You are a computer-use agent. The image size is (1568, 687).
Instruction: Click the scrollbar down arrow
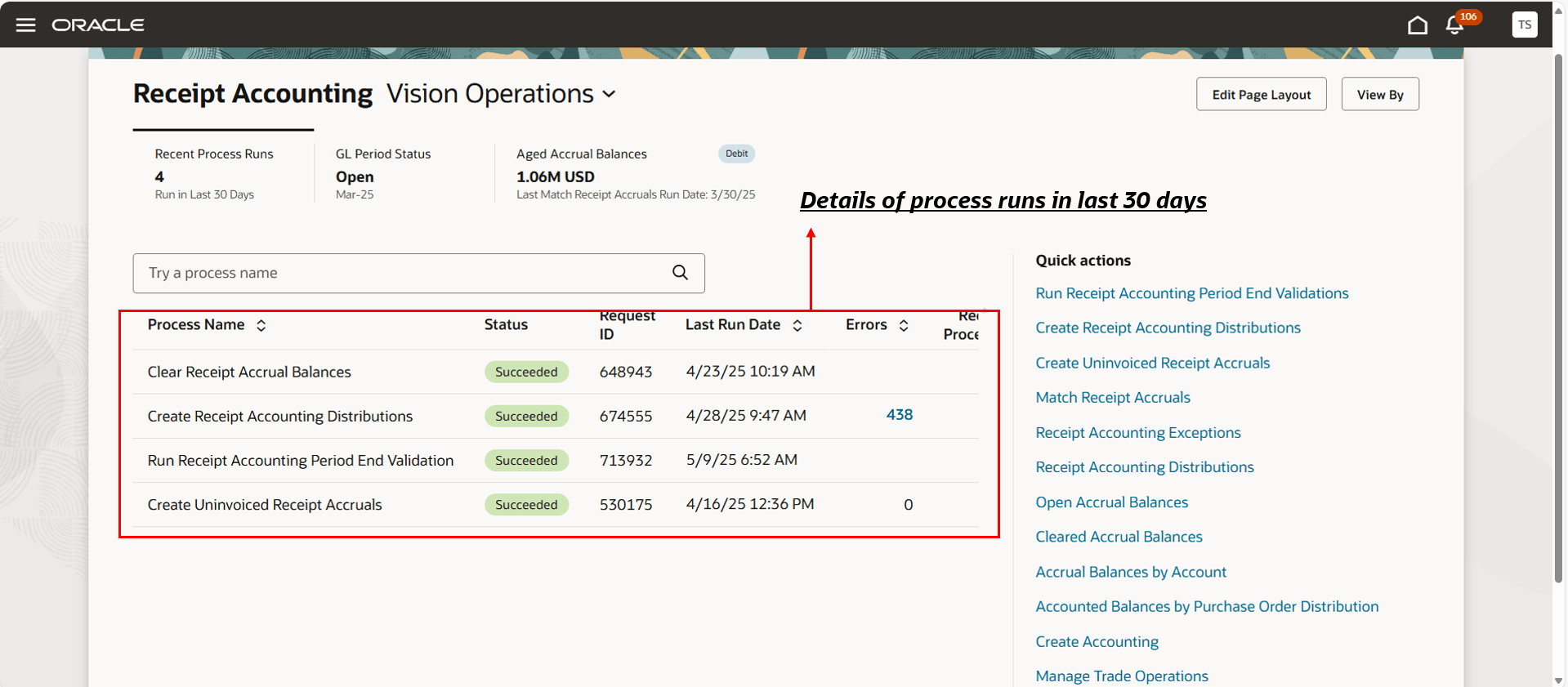coord(1559,680)
